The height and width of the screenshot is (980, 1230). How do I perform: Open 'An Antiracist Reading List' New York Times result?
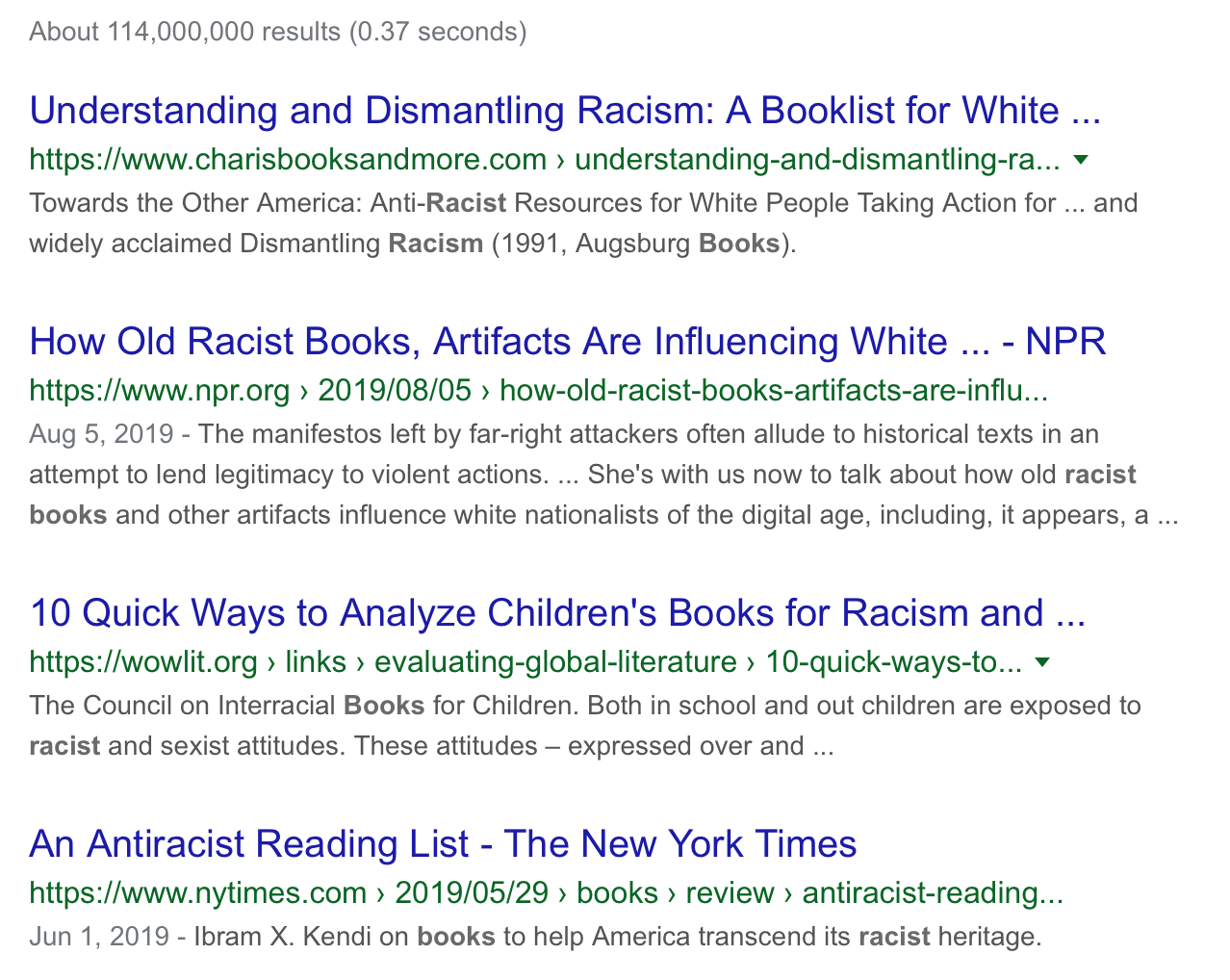pos(443,844)
